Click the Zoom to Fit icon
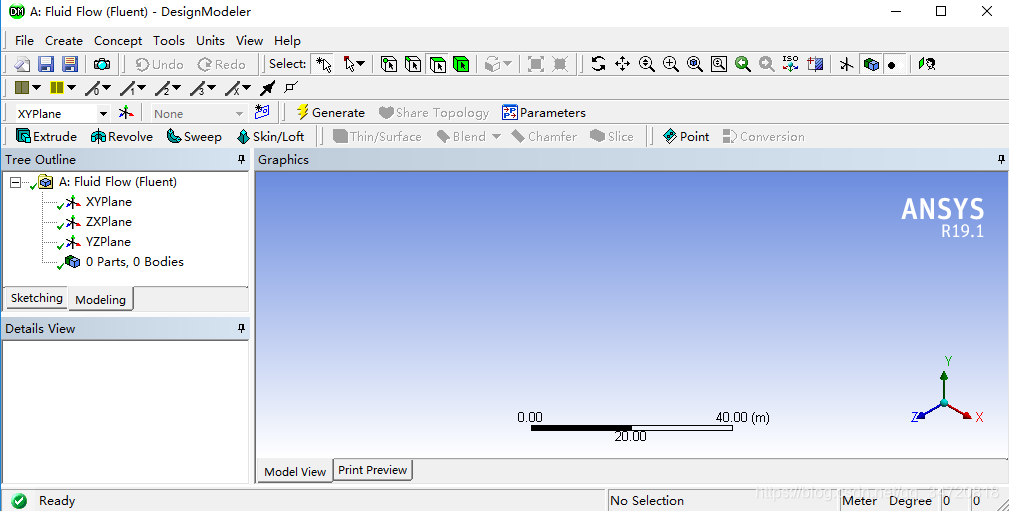Image resolution: width=1009 pixels, height=511 pixels. tap(694, 64)
